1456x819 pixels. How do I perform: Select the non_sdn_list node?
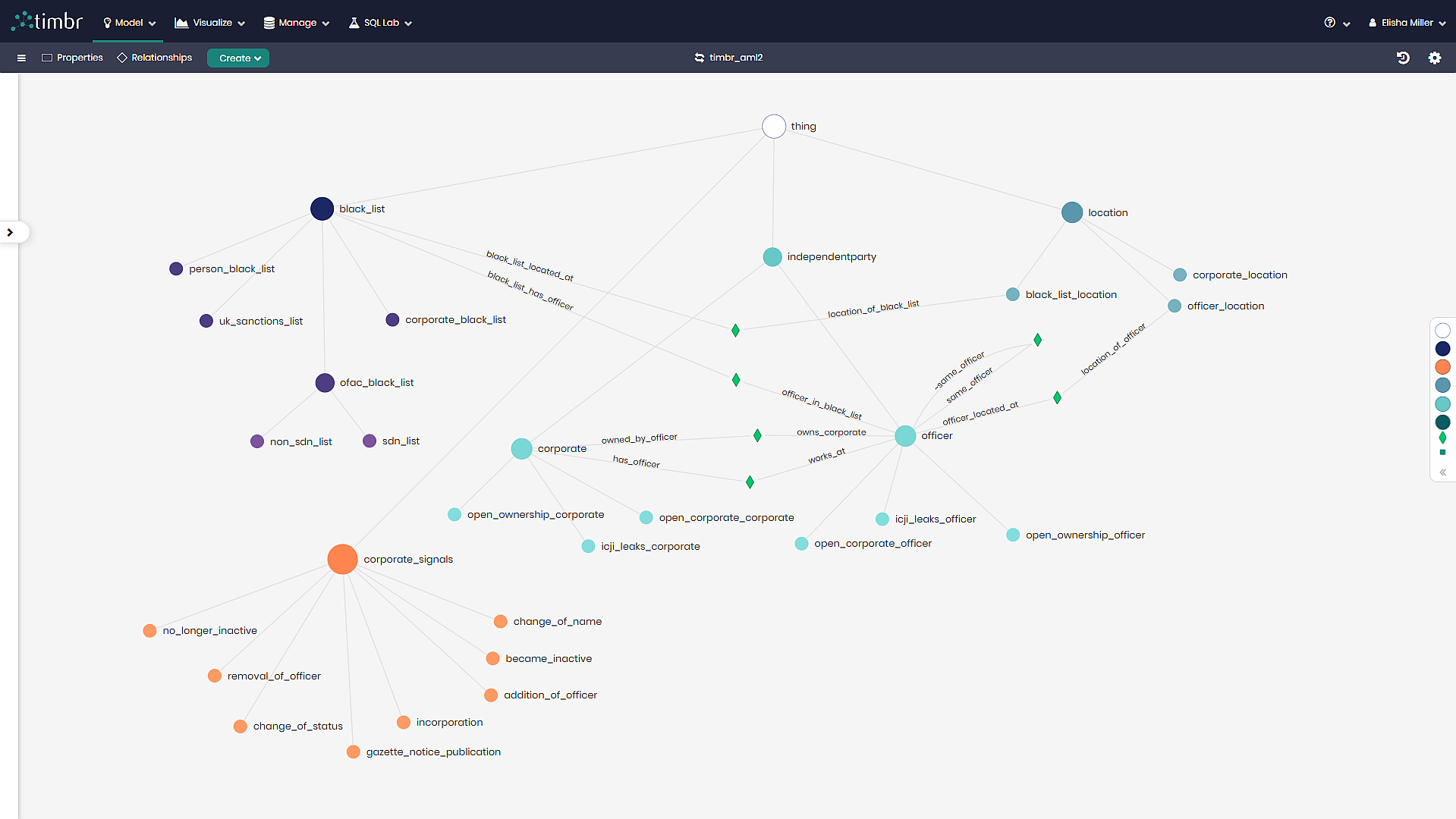tap(257, 442)
